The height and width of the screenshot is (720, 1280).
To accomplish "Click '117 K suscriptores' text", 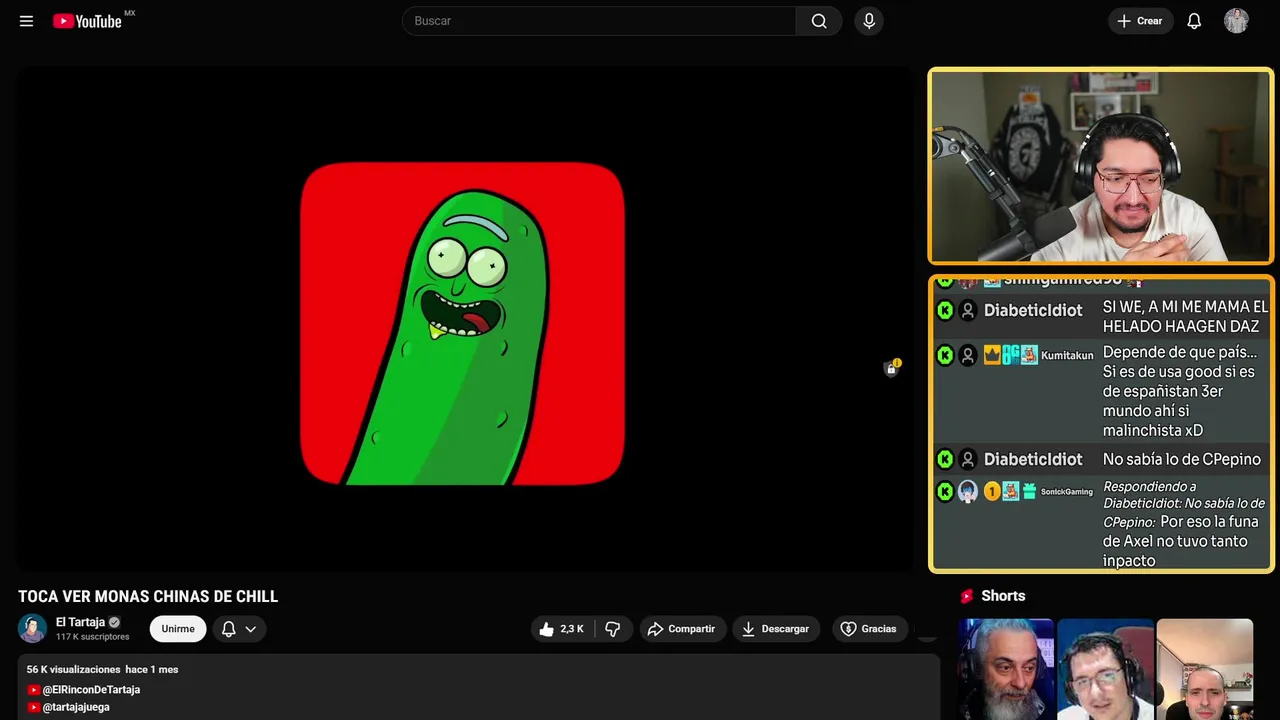I will tap(93, 637).
